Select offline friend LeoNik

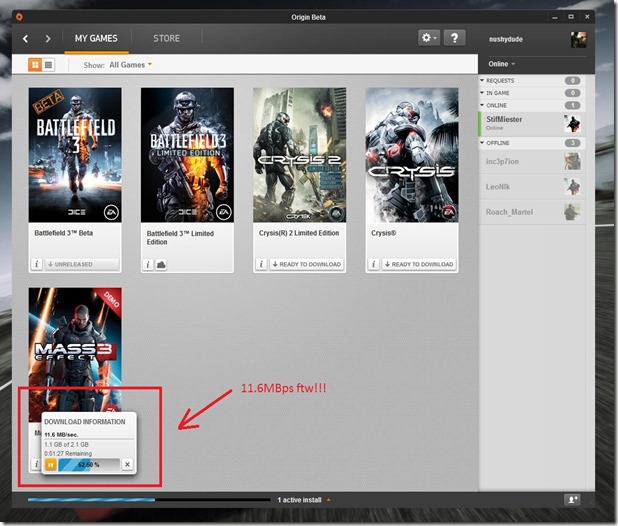530,187
